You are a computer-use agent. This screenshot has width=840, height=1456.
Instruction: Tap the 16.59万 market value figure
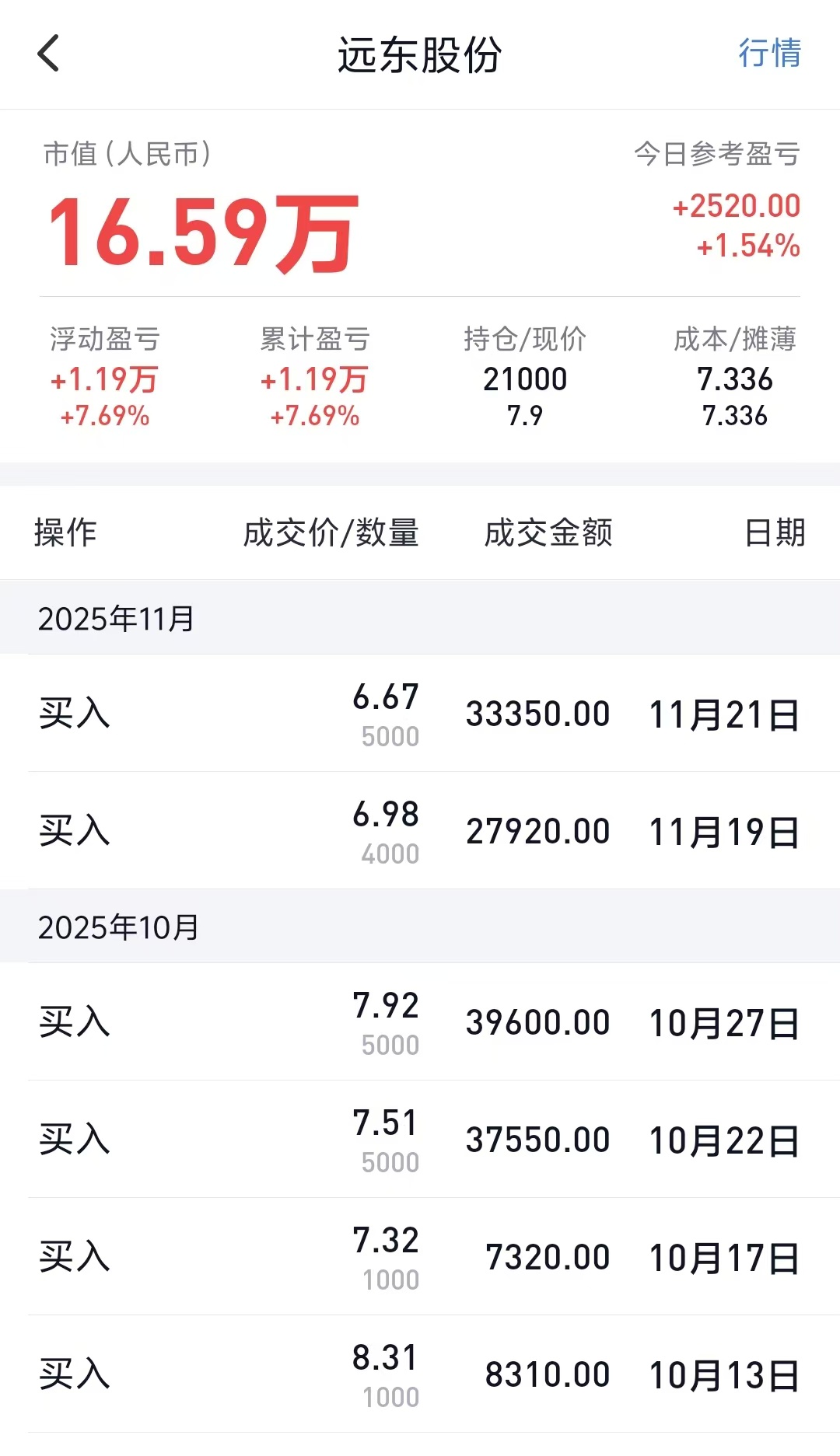203,232
